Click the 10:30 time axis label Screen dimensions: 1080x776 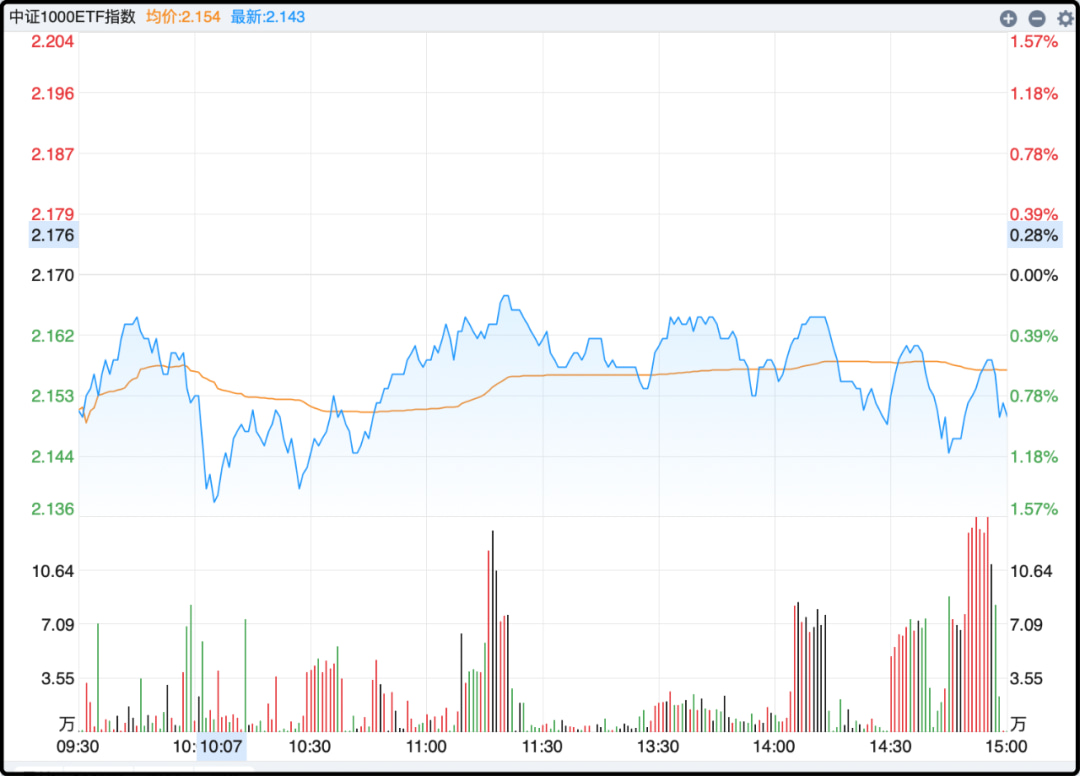tap(309, 747)
